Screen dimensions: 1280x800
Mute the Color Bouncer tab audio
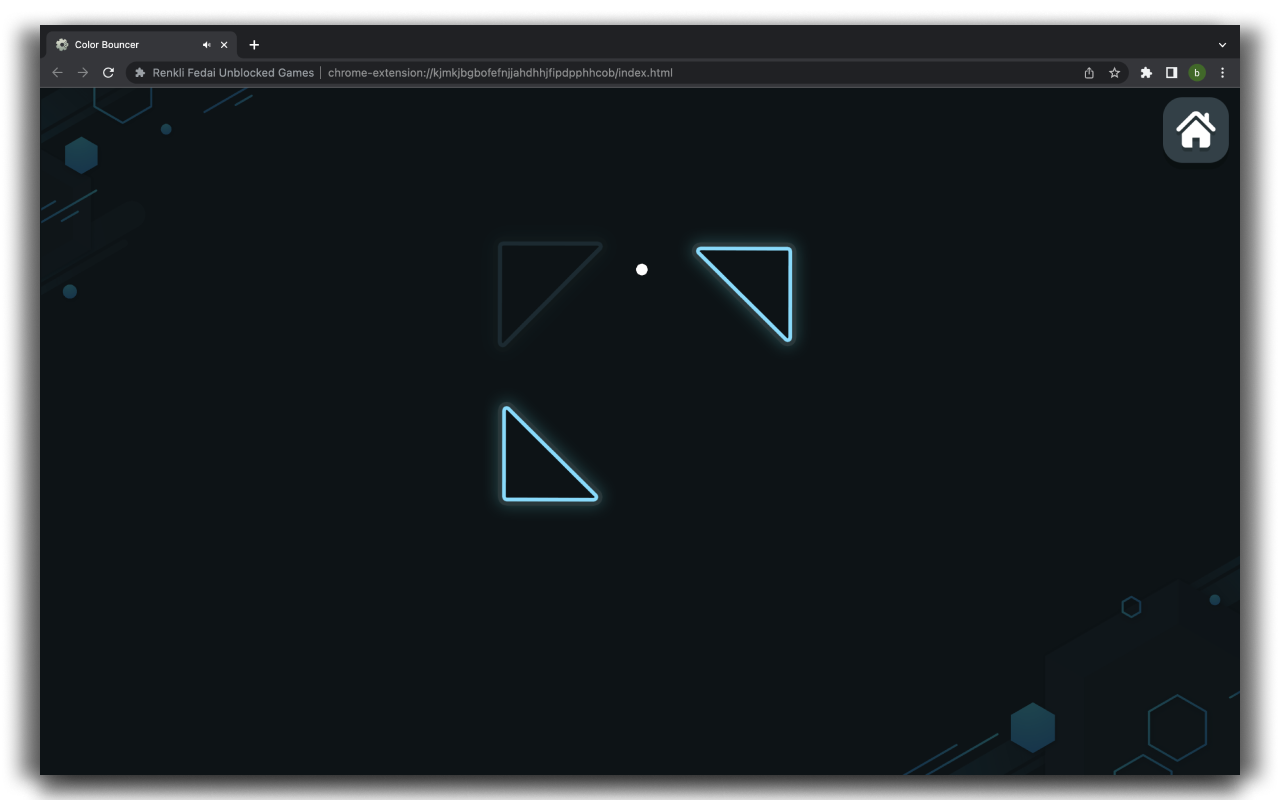(x=206, y=45)
